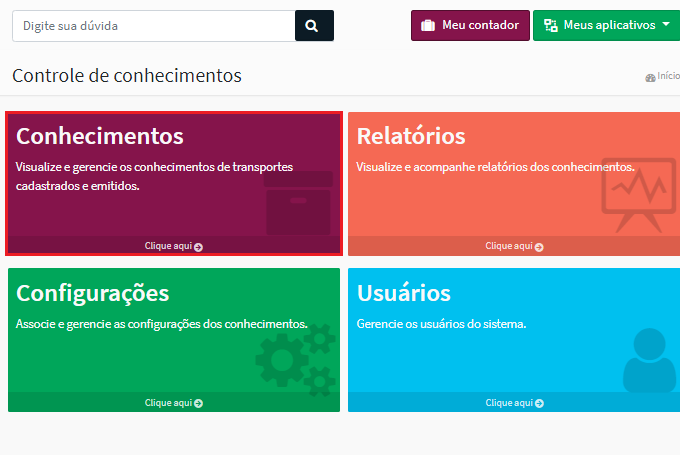Image resolution: width=680 pixels, height=455 pixels.
Task: Click text 'Visualize e acompanhe relatórios dos conhecimentos.'
Action: (495, 167)
